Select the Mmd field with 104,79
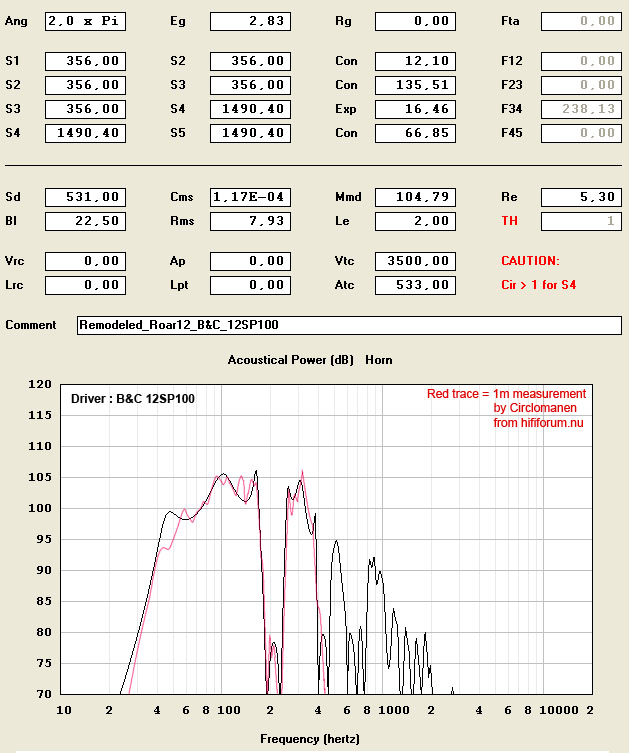Viewport: 629px width, 753px height. click(415, 197)
